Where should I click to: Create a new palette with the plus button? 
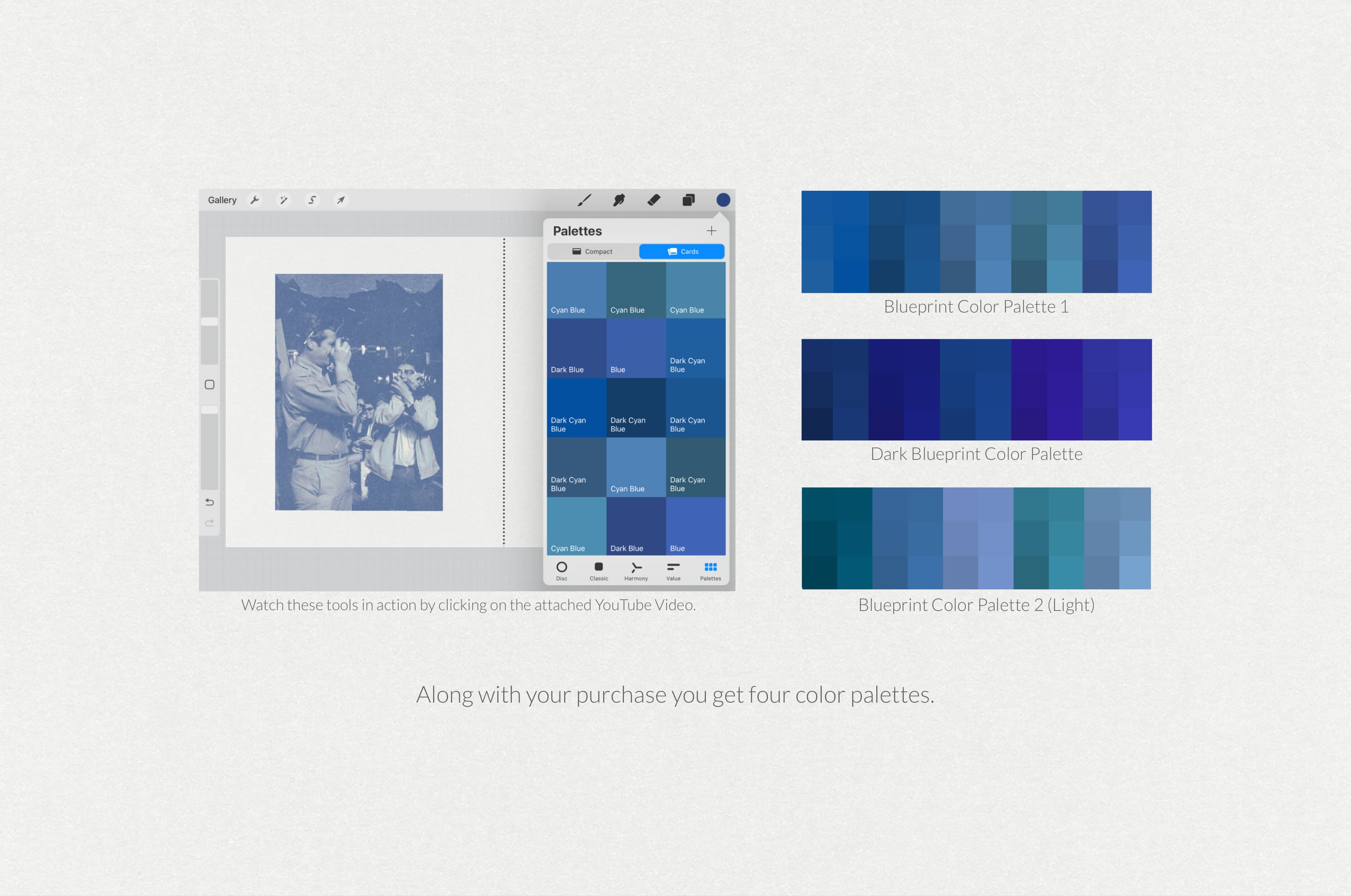(x=711, y=231)
